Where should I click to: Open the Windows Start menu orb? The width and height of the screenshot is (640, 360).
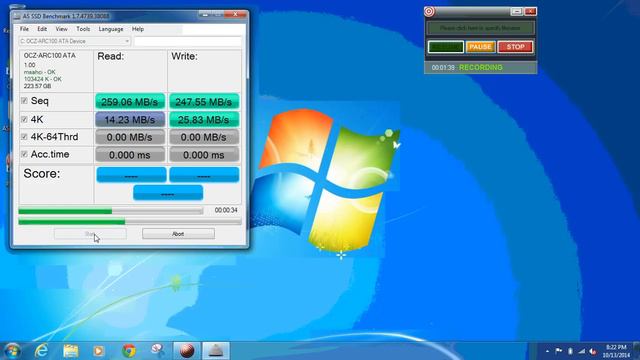[12, 351]
